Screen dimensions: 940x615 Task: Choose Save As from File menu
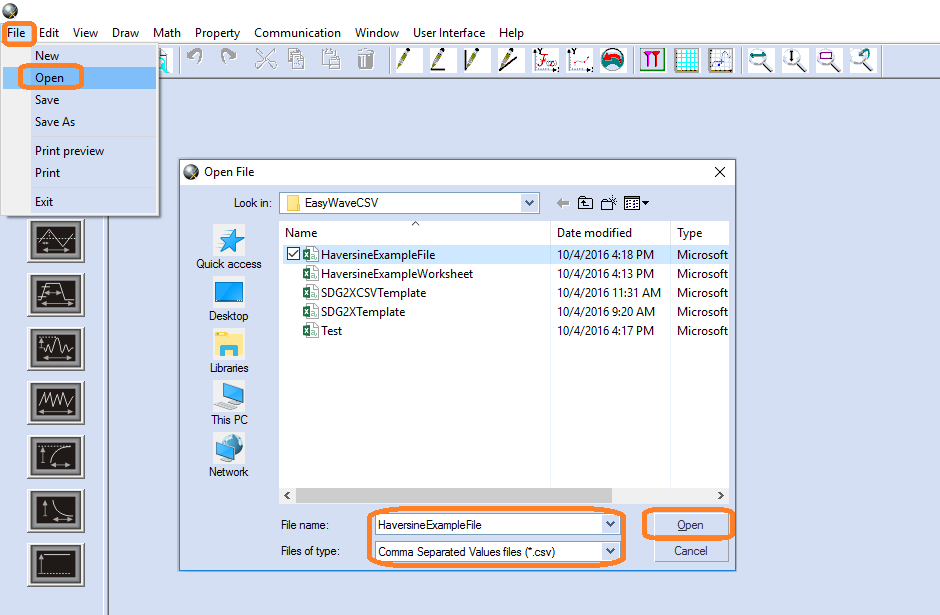click(x=55, y=122)
